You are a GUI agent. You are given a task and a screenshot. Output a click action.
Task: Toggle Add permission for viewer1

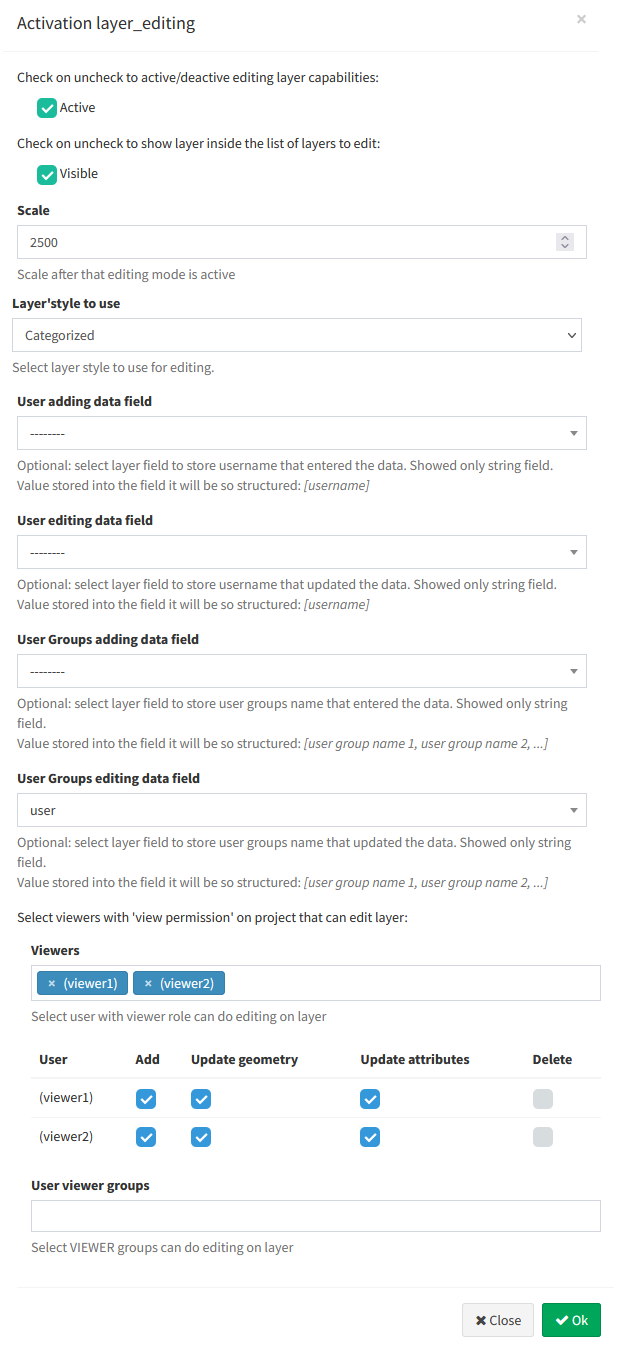[146, 1099]
